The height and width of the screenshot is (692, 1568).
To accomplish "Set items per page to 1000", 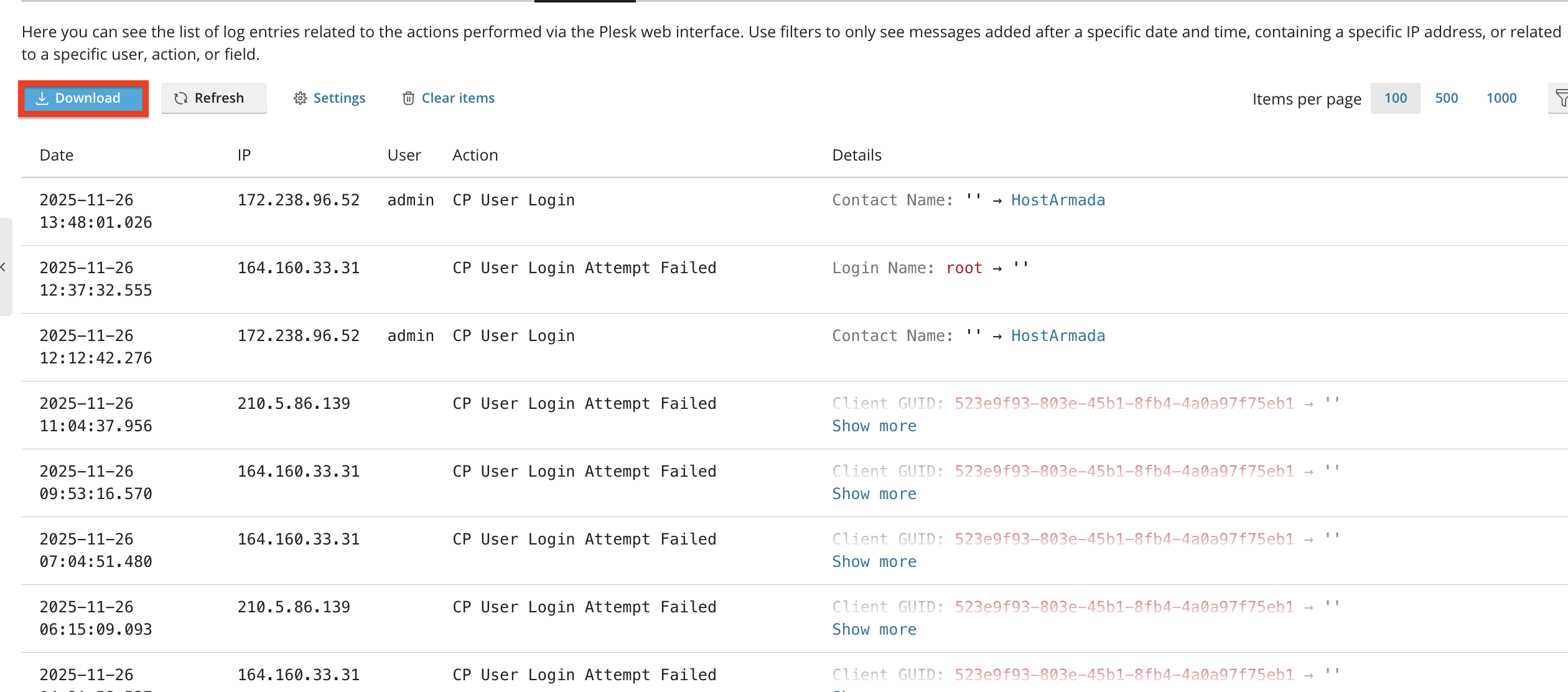I will pyautogui.click(x=1501, y=98).
